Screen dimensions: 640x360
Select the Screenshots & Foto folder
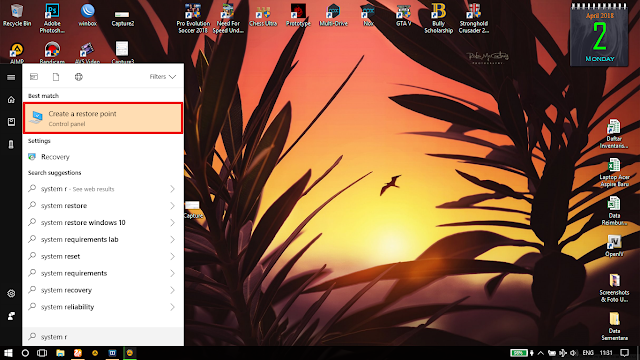click(614, 288)
